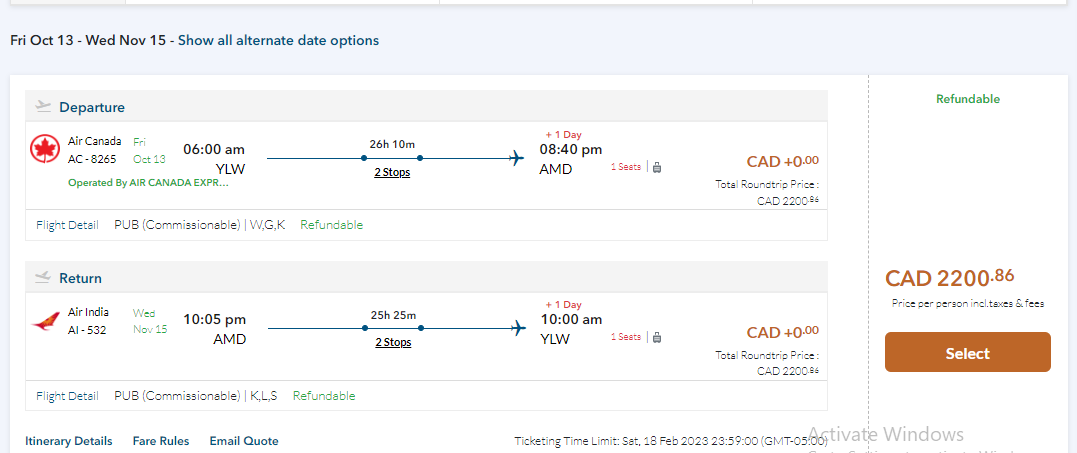Click the Refundable link in return fare row
Viewport: 1077px width, 453px height.
click(324, 395)
